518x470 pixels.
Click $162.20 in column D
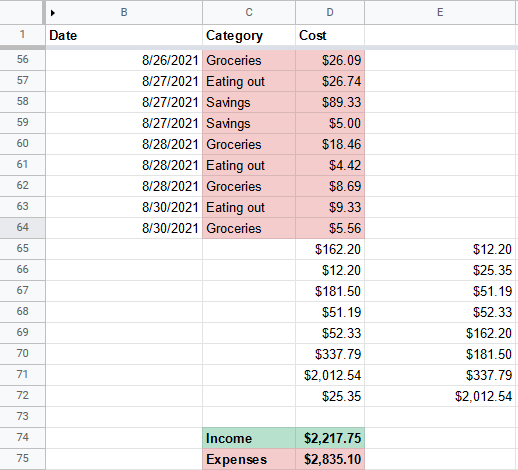pos(330,249)
